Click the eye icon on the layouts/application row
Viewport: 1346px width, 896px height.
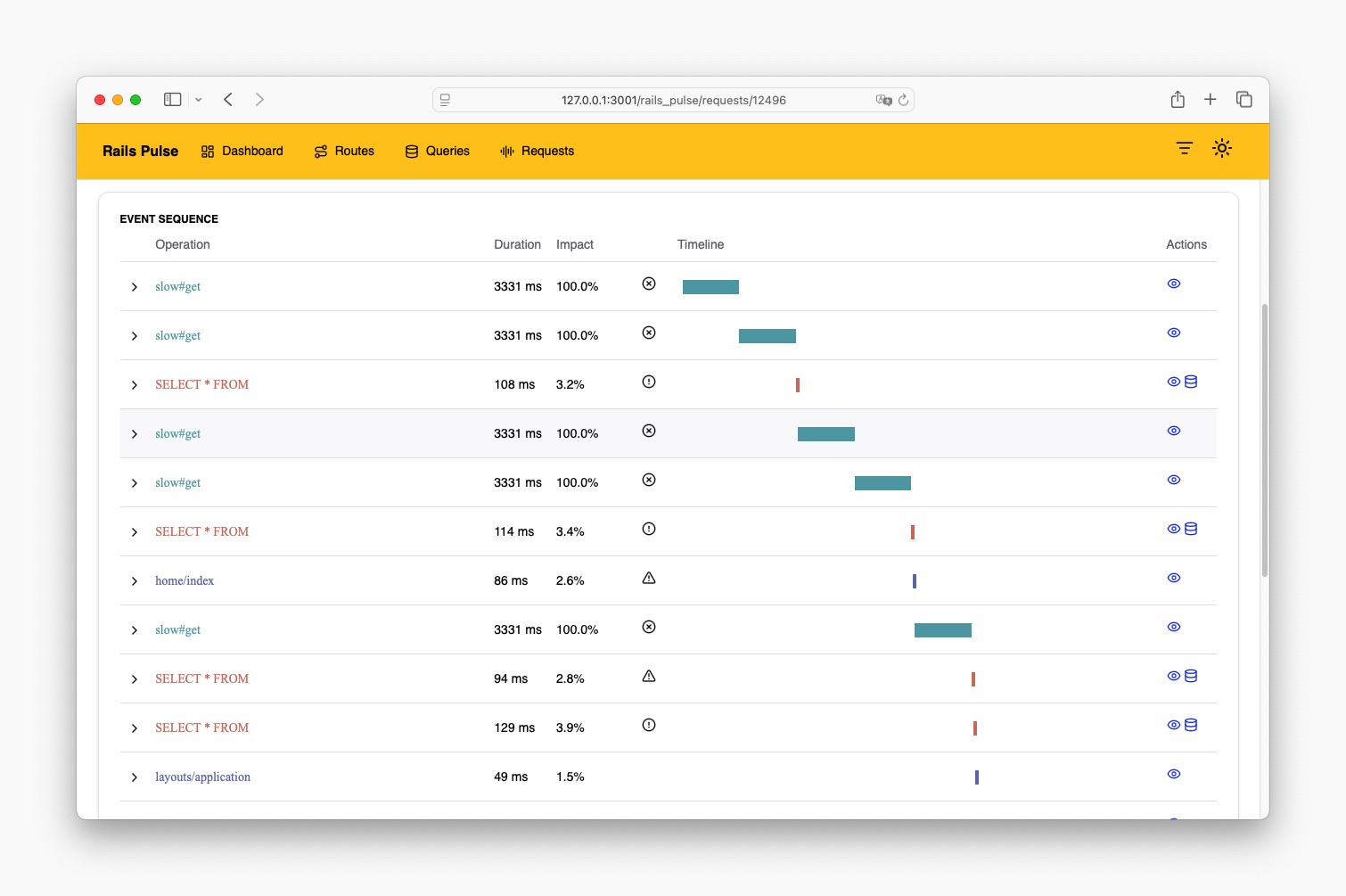(1173, 774)
